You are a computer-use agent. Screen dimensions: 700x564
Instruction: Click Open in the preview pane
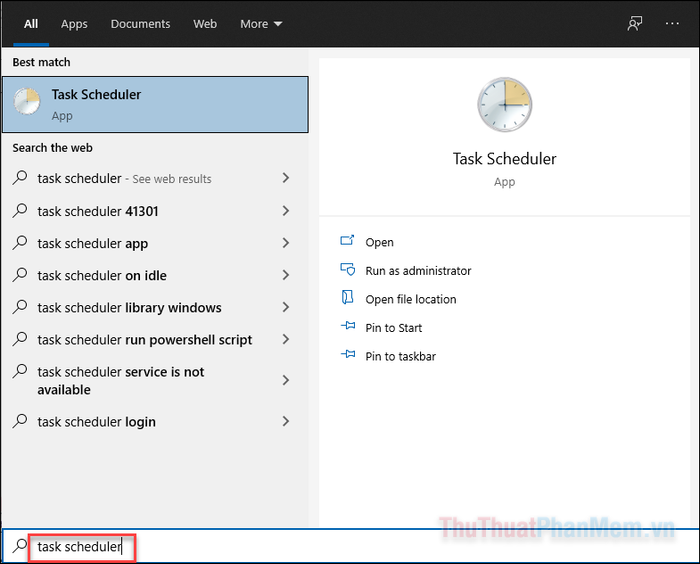point(379,242)
